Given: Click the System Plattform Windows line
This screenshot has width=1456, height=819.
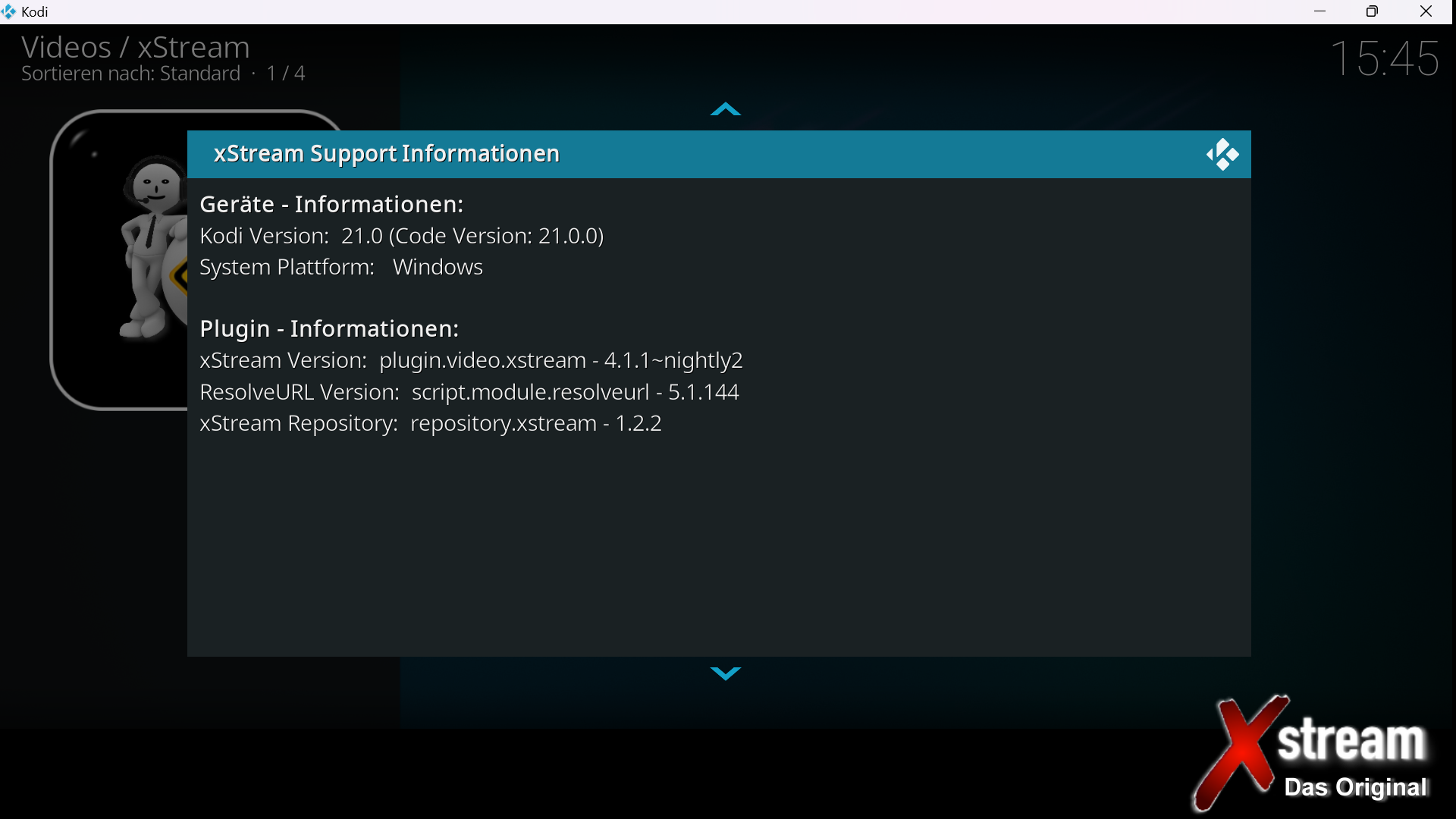Looking at the screenshot, I should (x=340, y=267).
